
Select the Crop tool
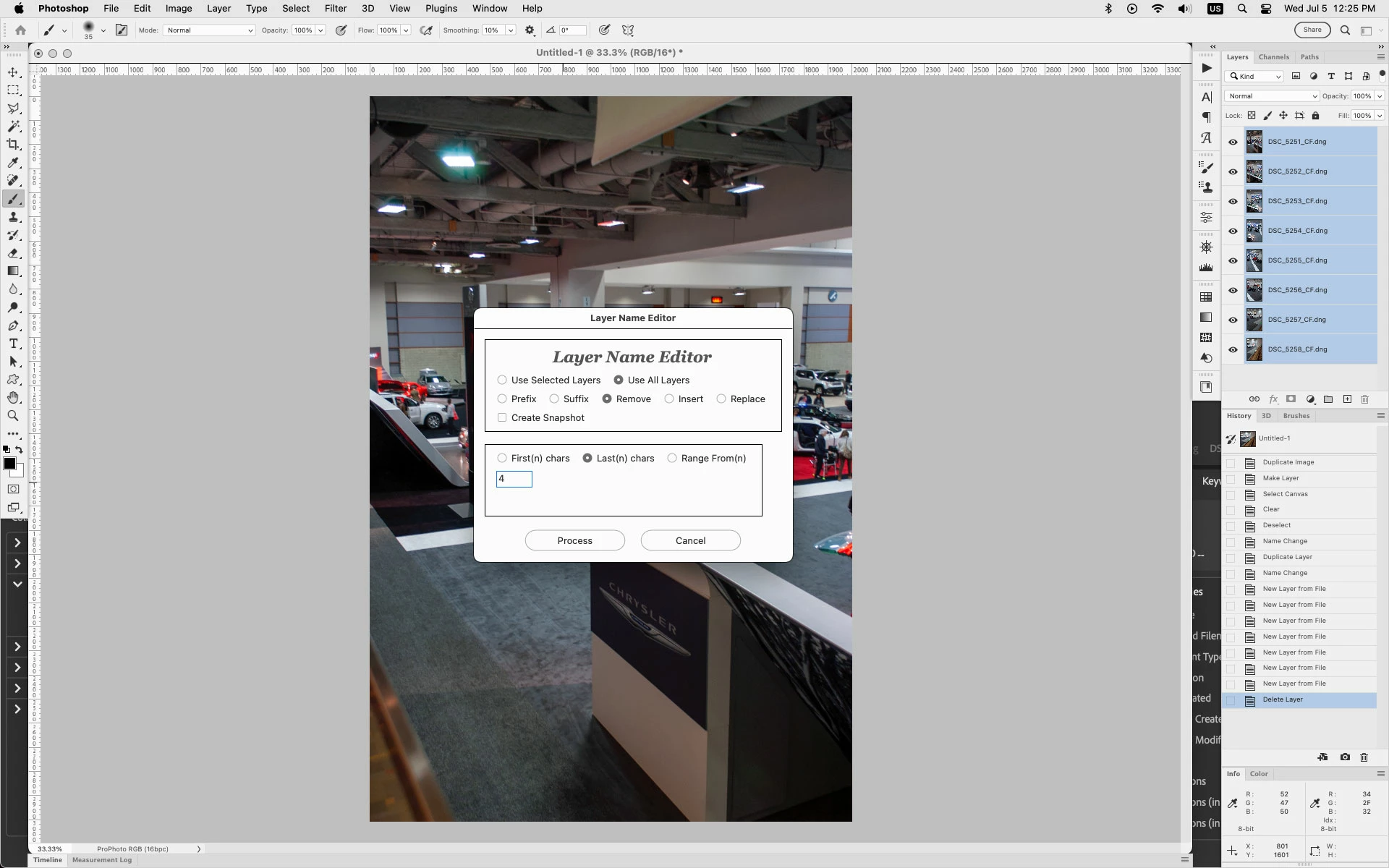(13, 145)
